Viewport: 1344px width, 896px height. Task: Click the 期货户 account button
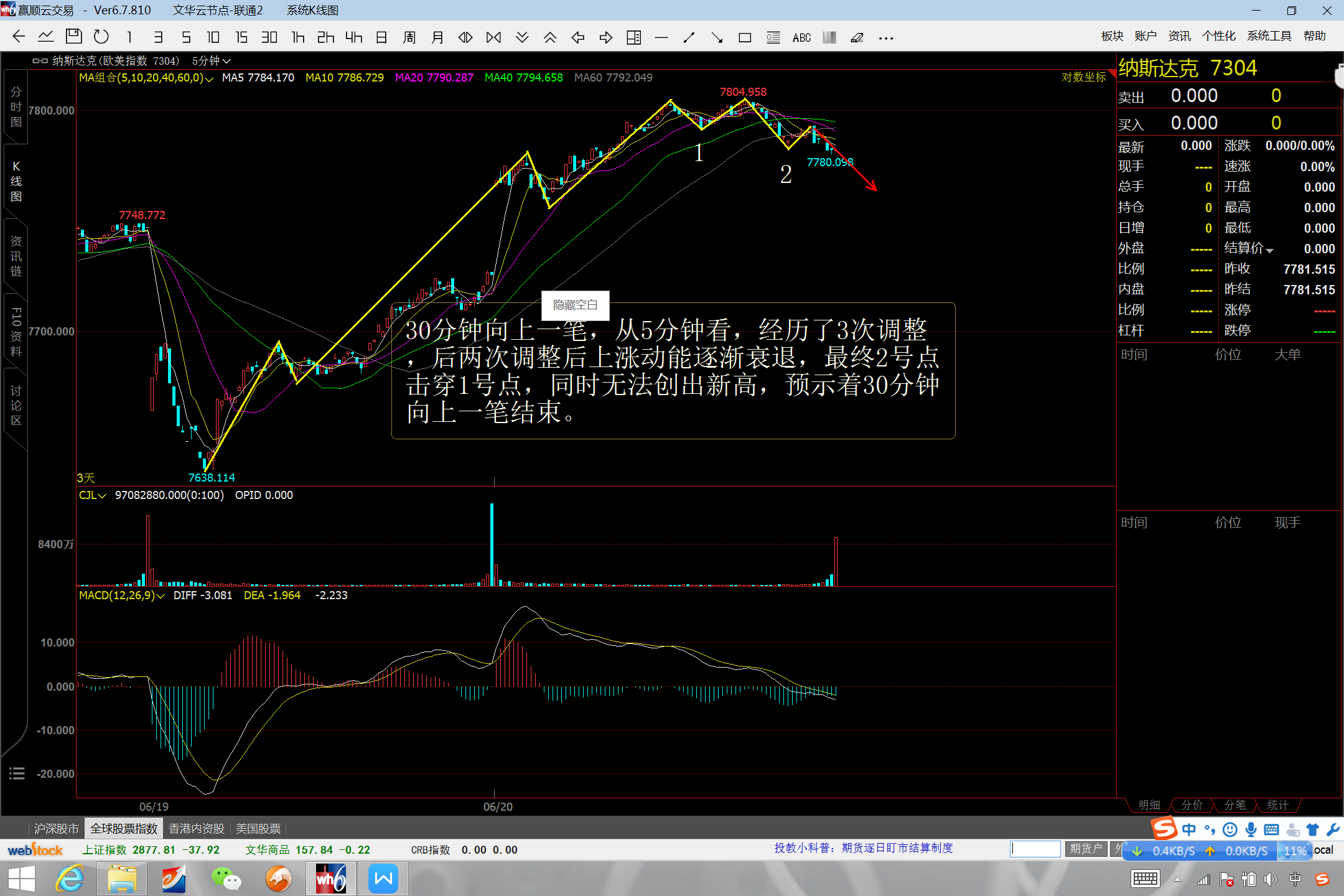point(1086,849)
